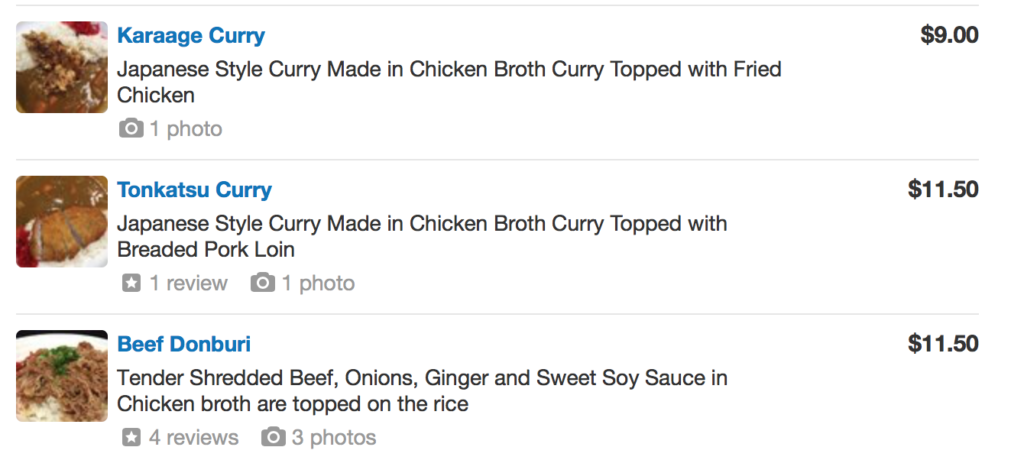Open '1 photo' text link under Tonkatsu Curry

click(x=318, y=284)
